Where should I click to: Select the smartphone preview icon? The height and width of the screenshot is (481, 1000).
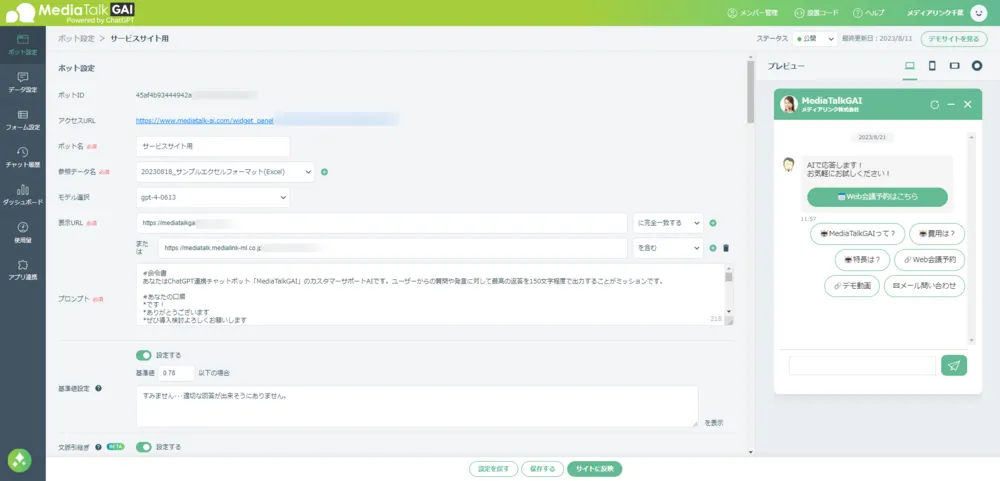tap(932, 66)
